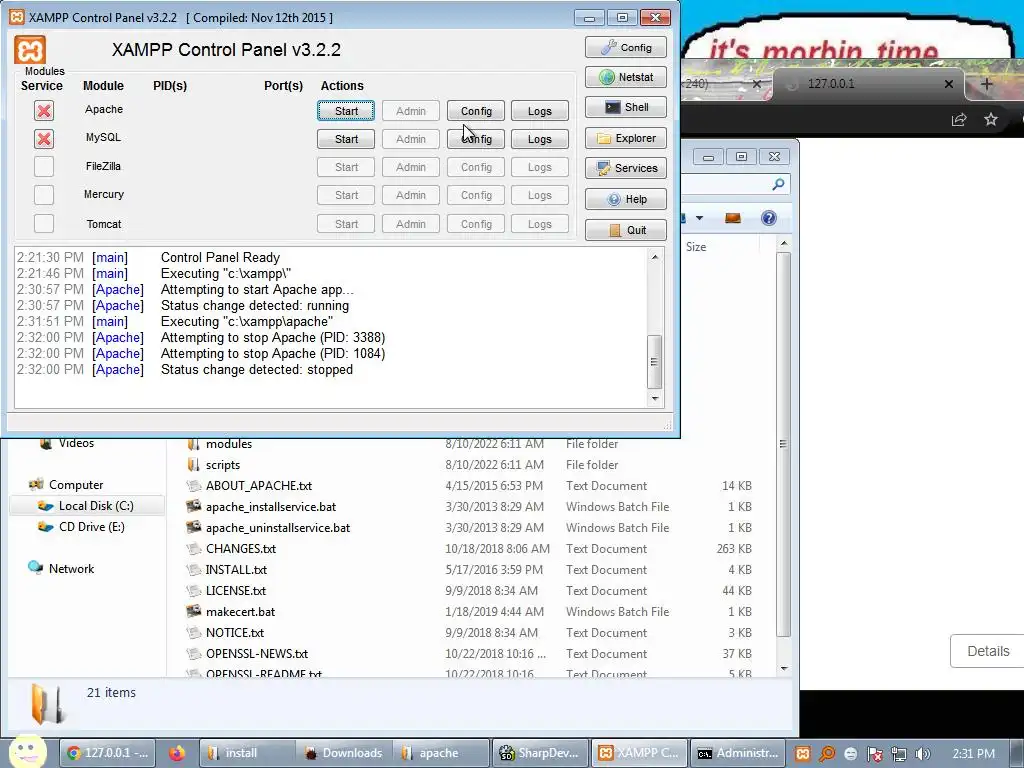Screen dimensions: 1024x768
Task: Open the Start menu smiley button
Action: (27, 752)
